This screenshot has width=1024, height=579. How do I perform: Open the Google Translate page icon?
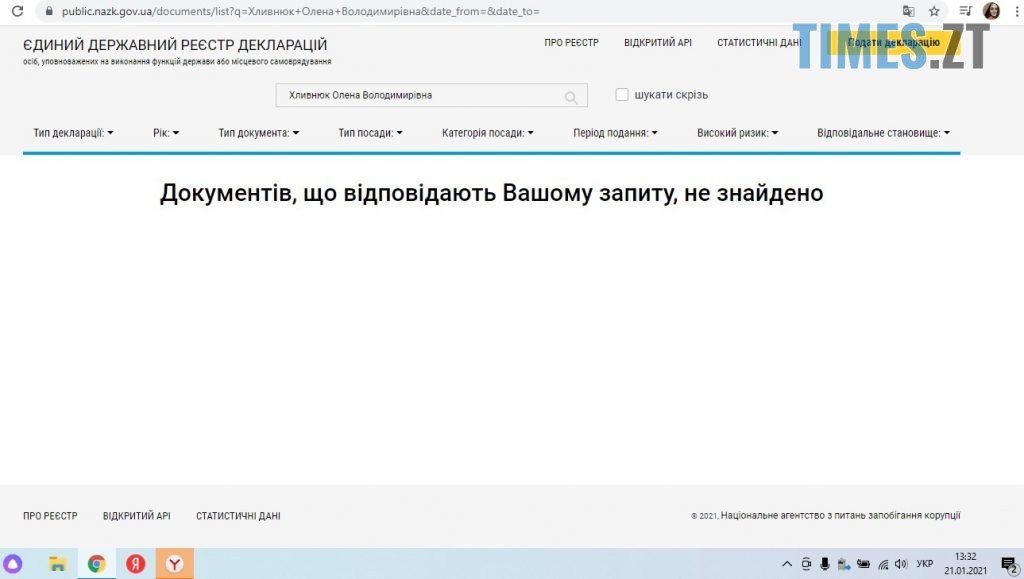pyautogui.click(x=908, y=11)
